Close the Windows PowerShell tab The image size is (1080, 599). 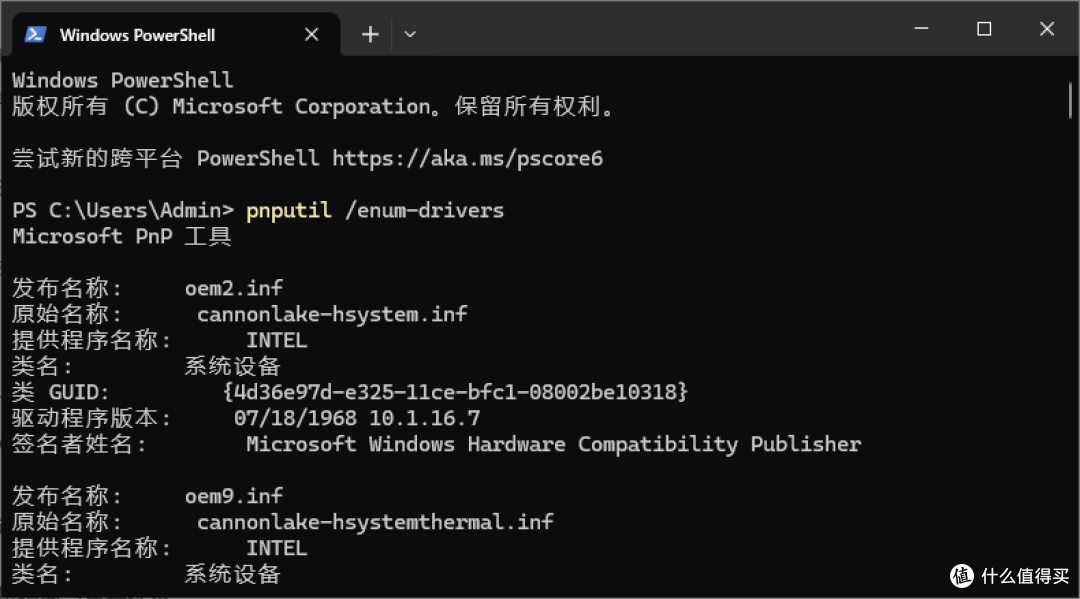[311, 34]
